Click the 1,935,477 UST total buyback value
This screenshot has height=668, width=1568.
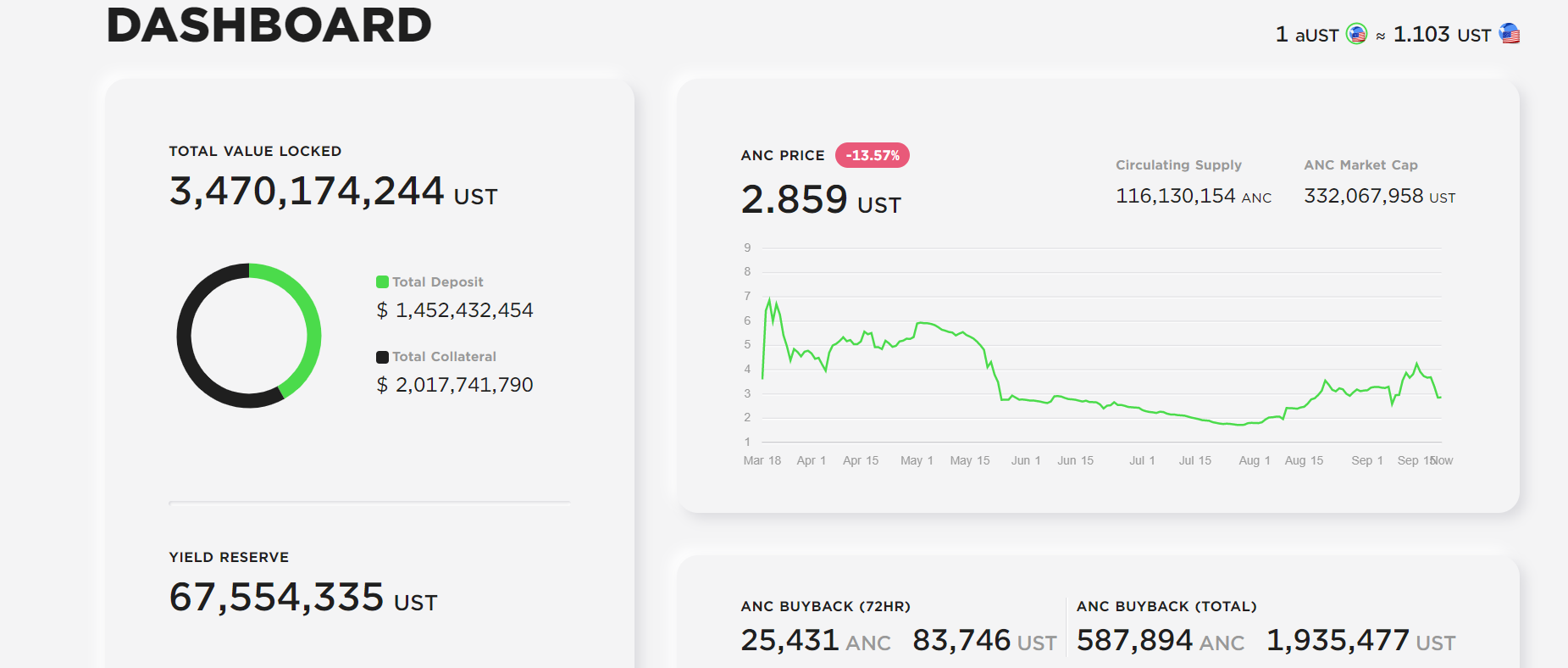coord(1361,641)
